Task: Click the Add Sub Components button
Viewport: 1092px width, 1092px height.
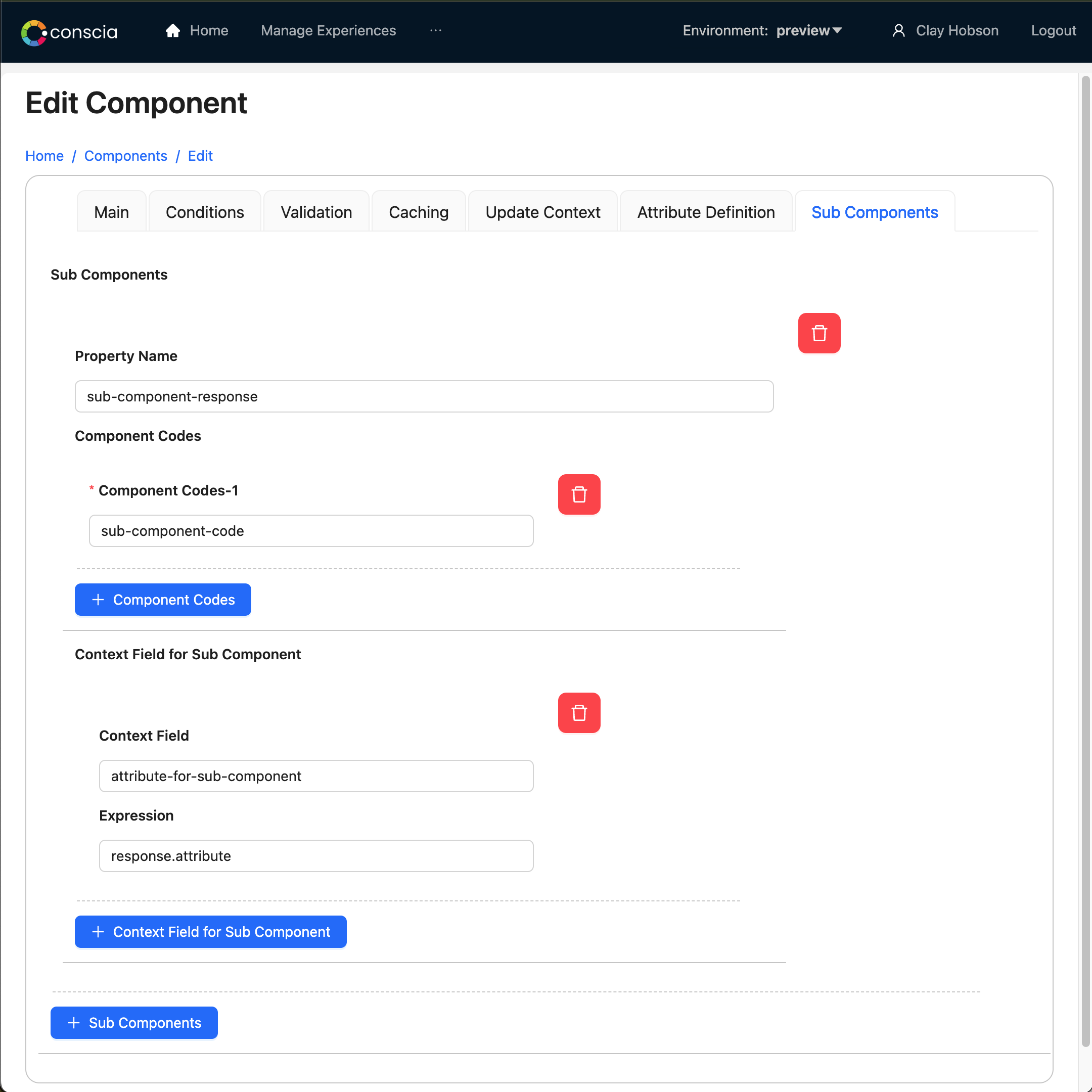Action: 134,1022
